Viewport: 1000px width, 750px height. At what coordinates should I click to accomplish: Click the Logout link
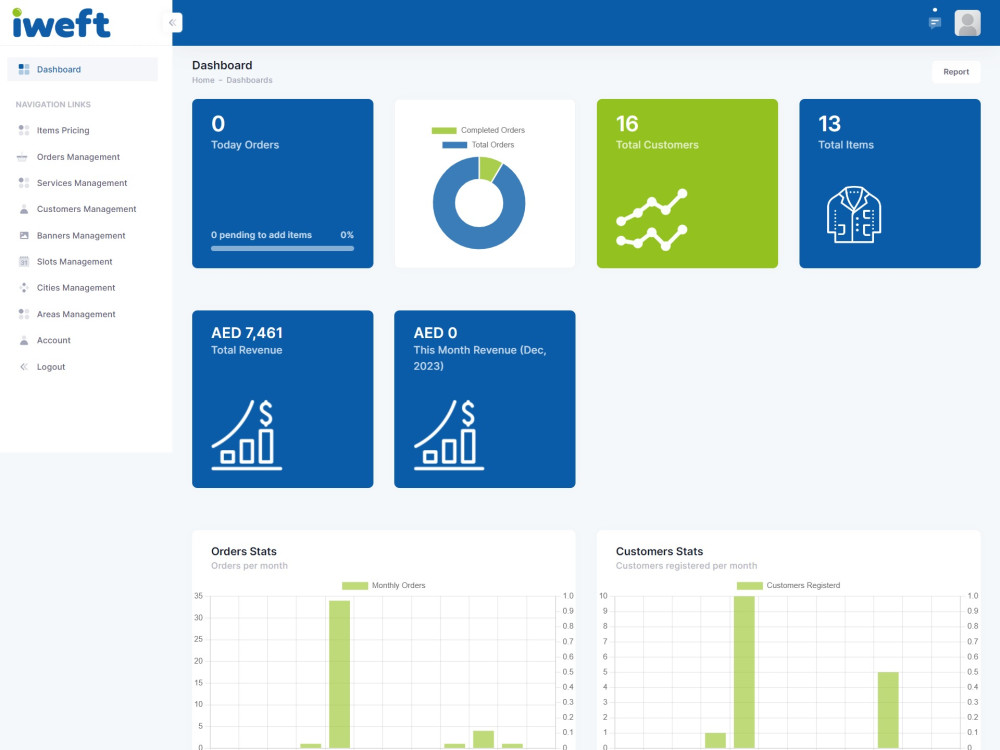click(x=51, y=367)
